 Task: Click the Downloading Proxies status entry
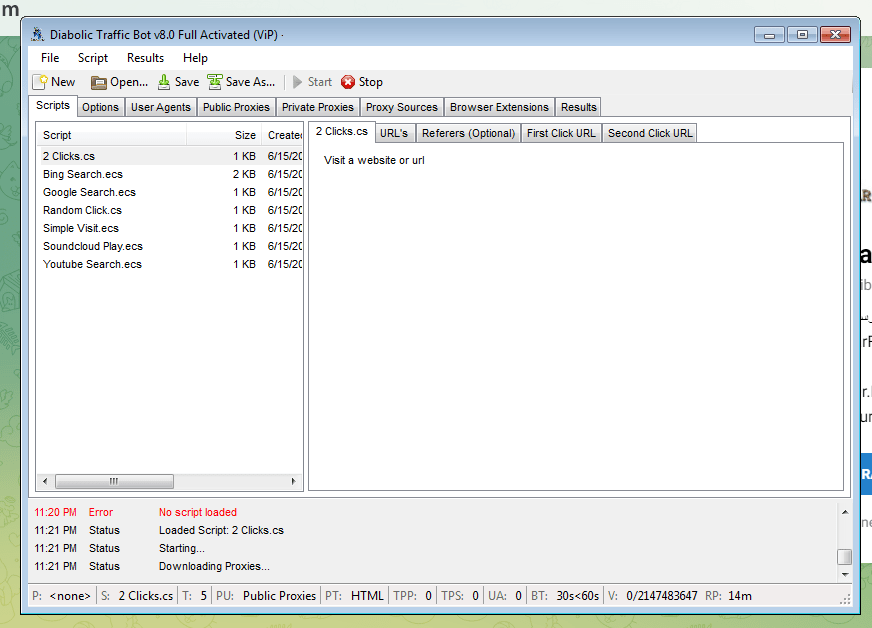[214, 566]
